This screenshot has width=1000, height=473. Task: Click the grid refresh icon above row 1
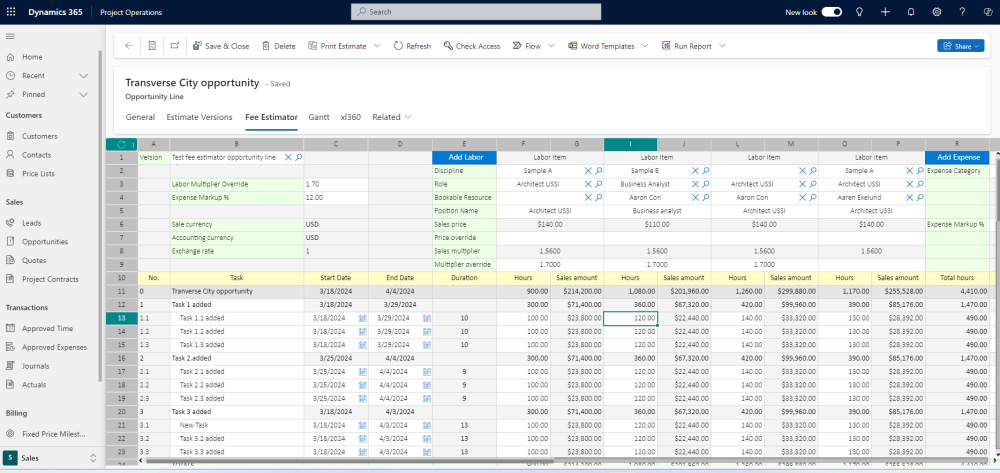(121, 144)
